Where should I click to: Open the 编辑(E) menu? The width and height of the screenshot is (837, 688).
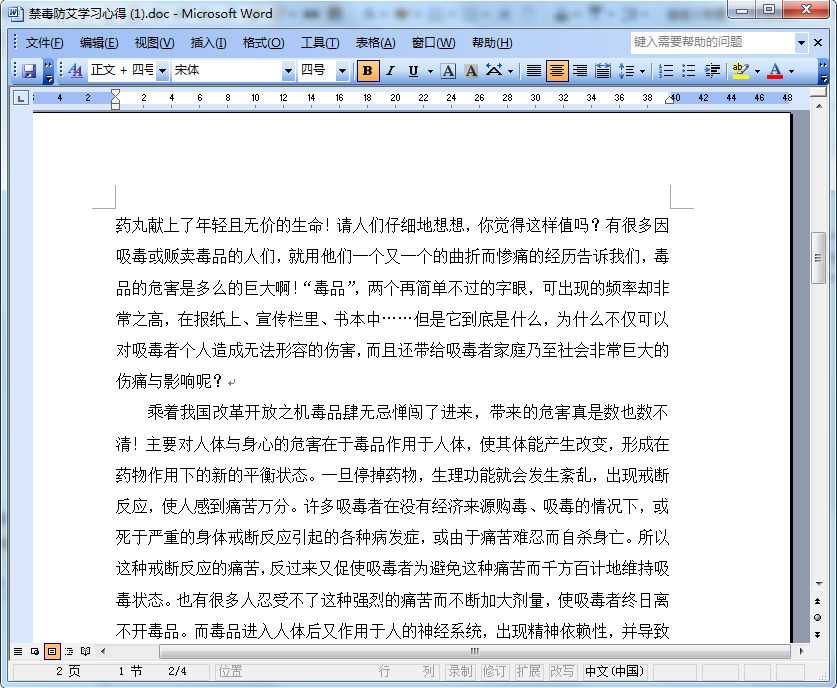click(99, 43)
